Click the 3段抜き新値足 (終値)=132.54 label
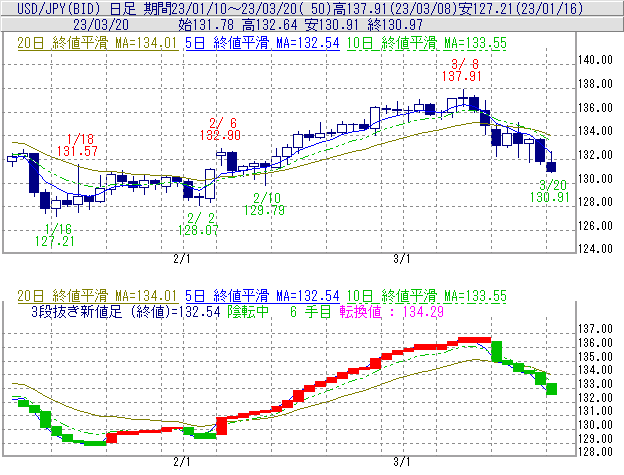 (x=126, y=311)
